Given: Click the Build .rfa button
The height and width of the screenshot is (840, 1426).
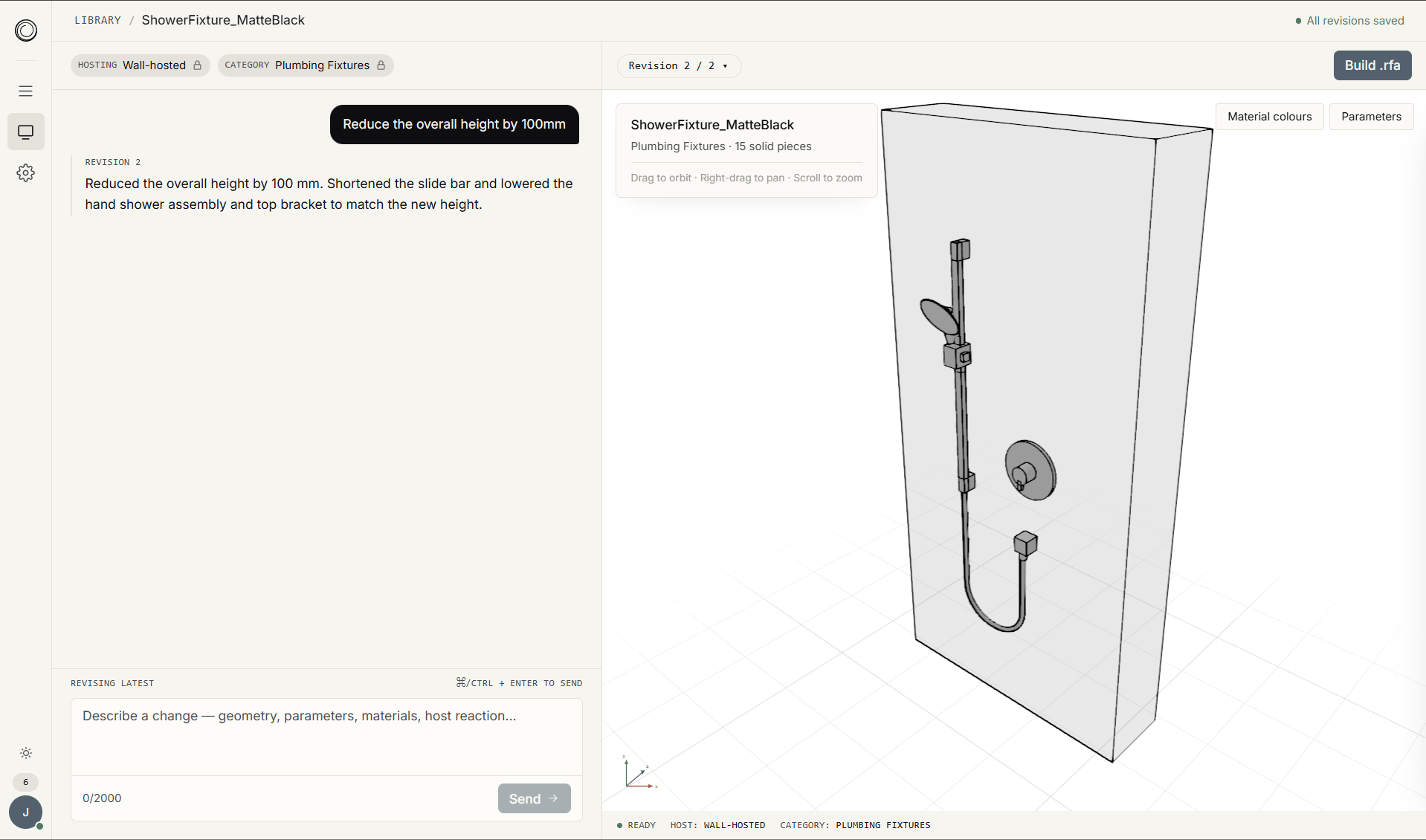Looking at the screenshot, I should pos(1372,65).
